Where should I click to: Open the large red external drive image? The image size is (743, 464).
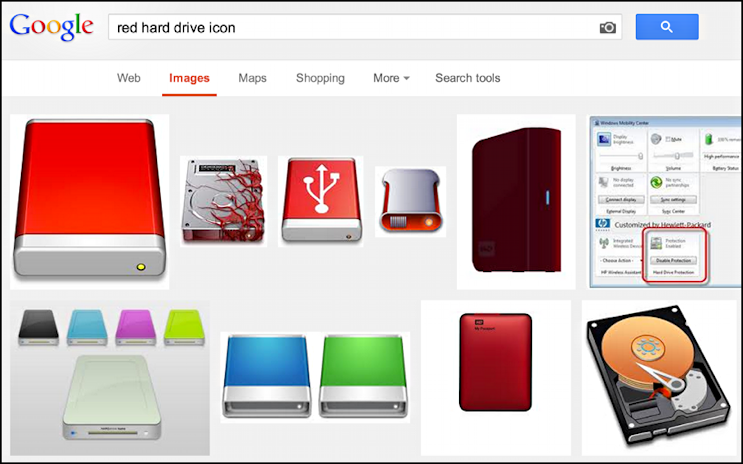click(x=90, y=201)
